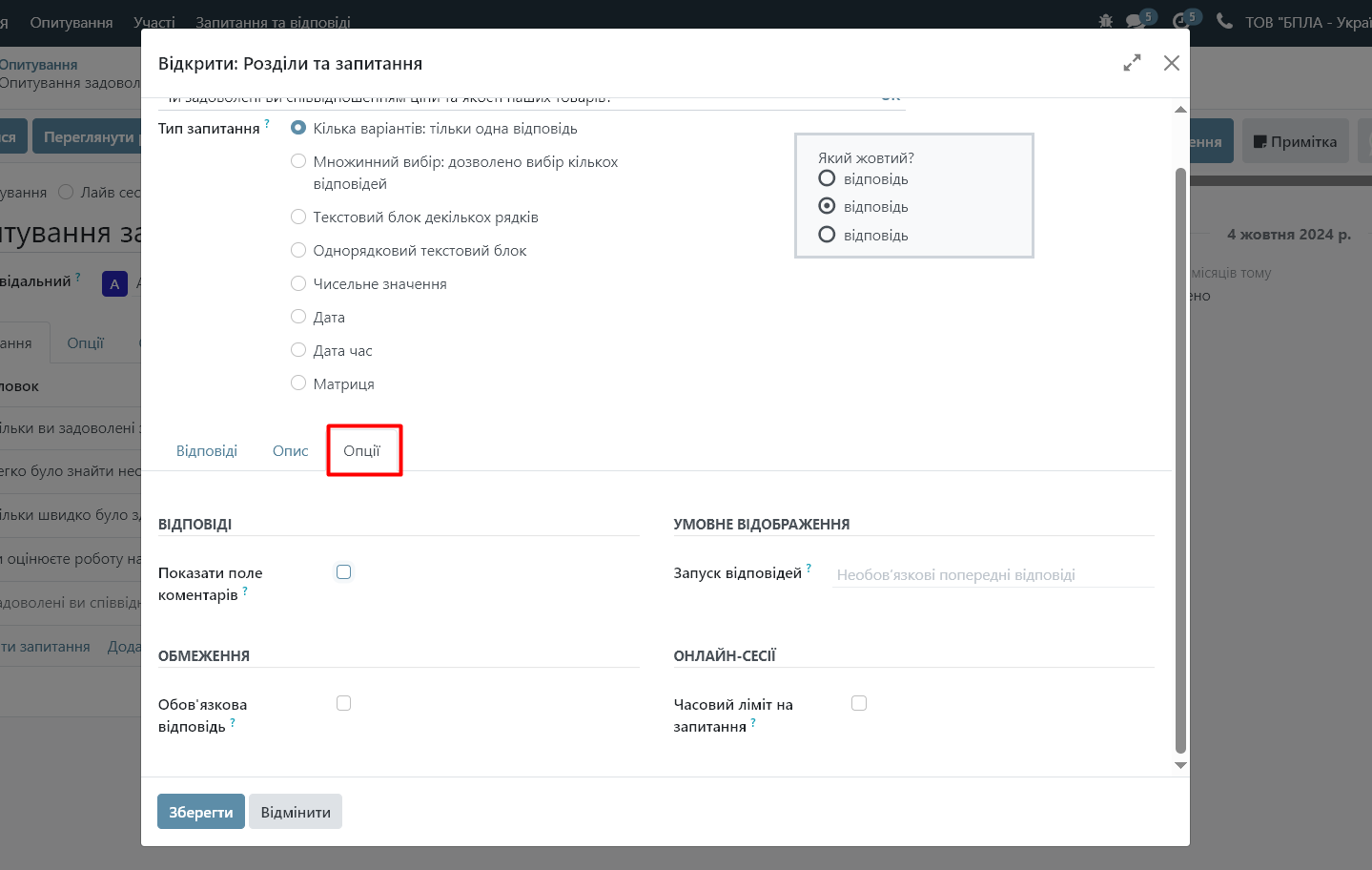
Task: Switch to the Відповіді tab
Action: click(207, 451)
